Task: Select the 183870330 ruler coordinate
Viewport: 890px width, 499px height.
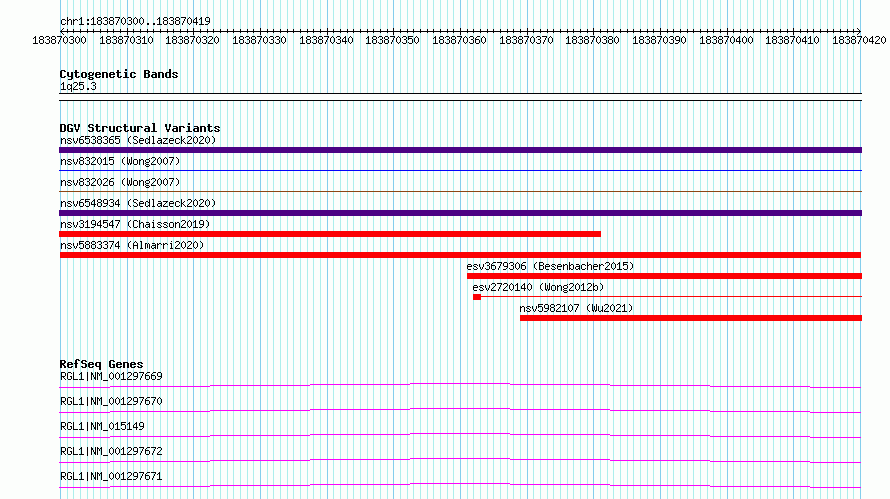Action: (259, 40)
